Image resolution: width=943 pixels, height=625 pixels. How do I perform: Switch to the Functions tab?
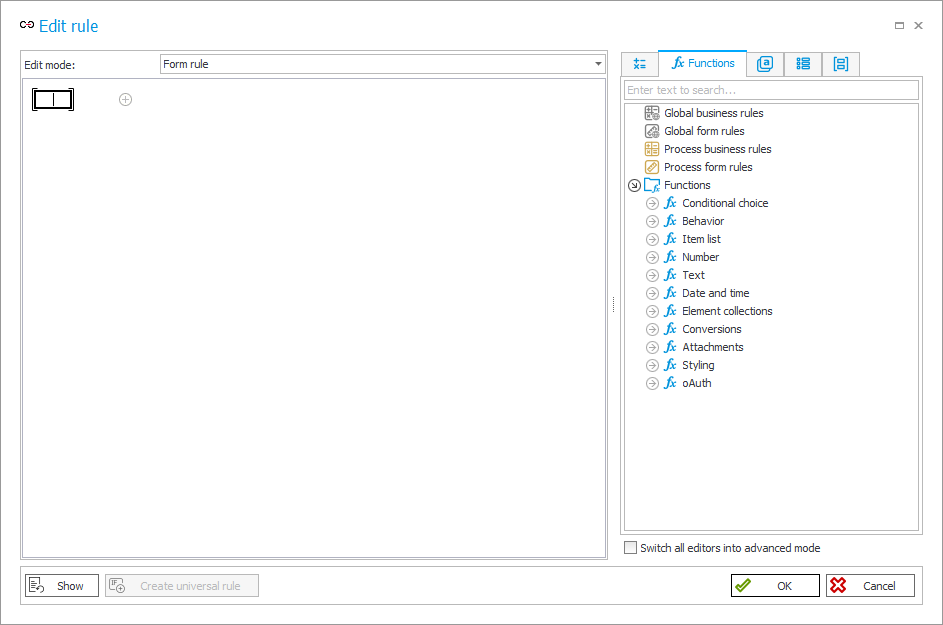[702, 63]
